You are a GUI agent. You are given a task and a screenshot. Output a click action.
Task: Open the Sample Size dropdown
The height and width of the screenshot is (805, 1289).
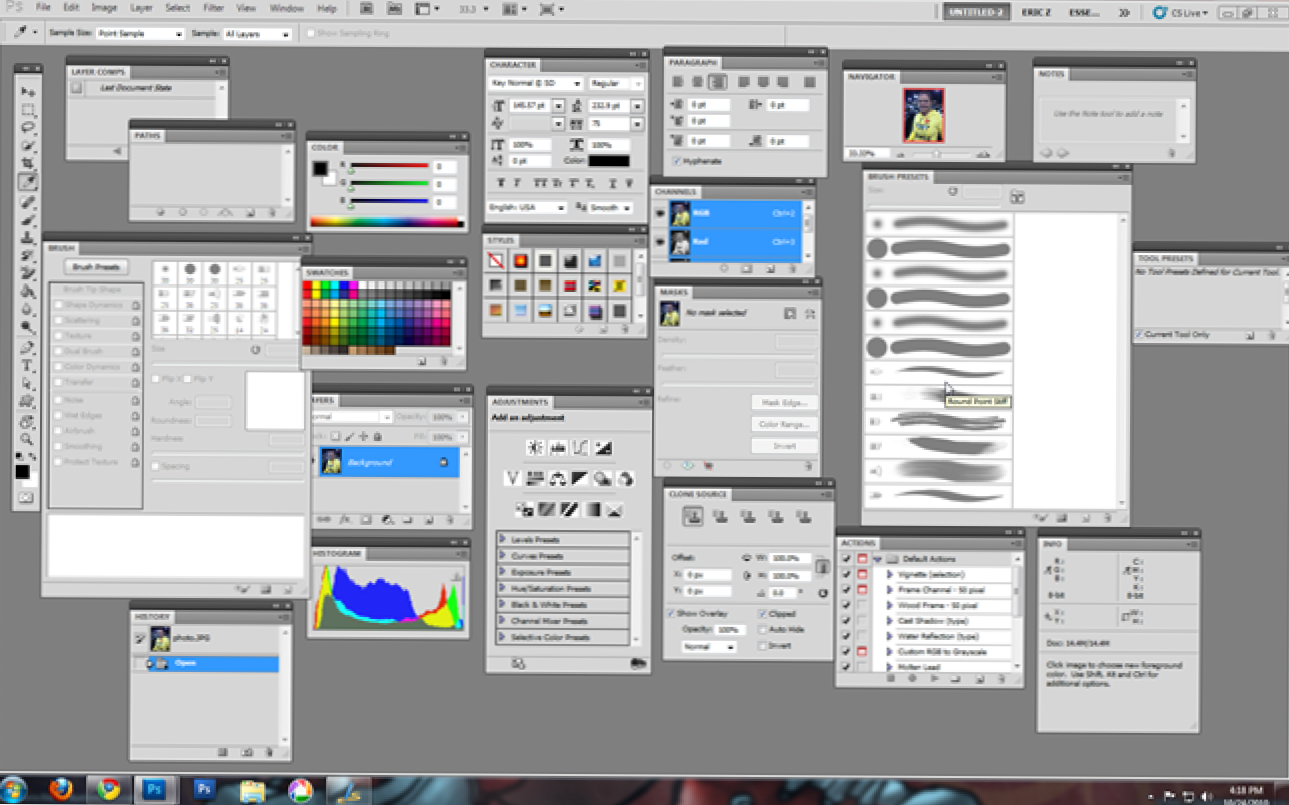(140, 34)
